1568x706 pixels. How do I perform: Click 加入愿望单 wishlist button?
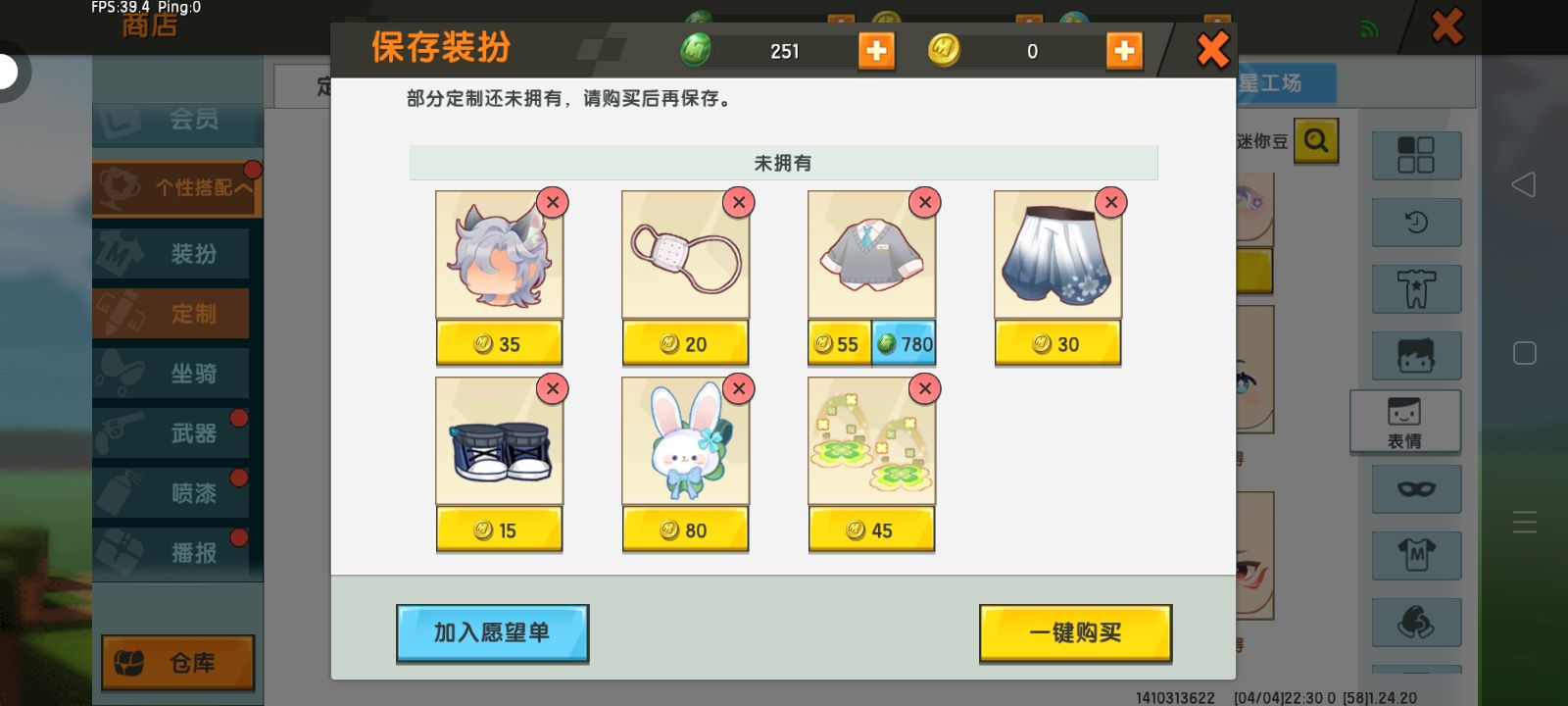tap(492, 633)
